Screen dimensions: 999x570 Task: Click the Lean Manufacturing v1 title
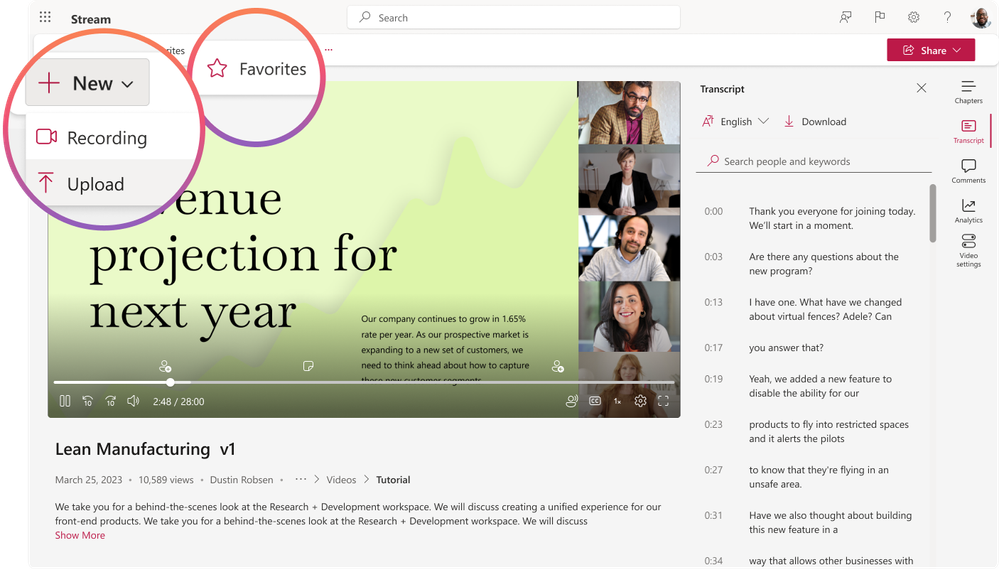click(x=145, y=450)
